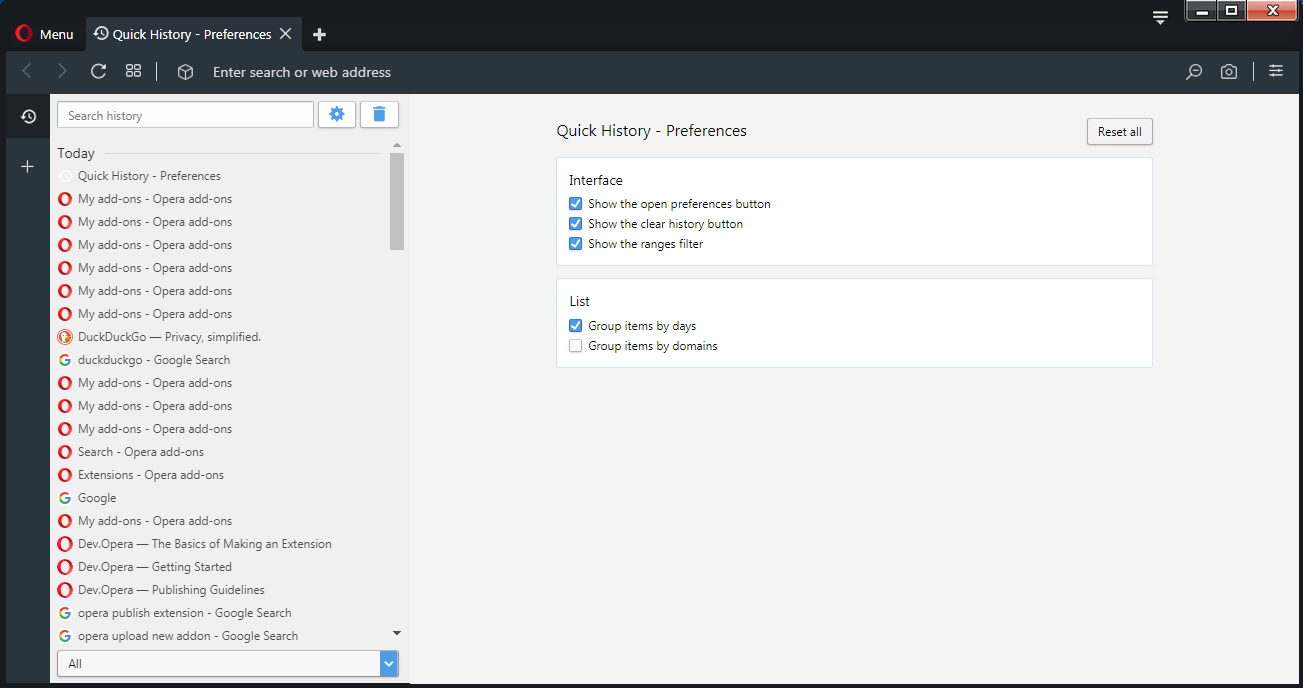Reload the current page
This screenshot has height=688, width=1303.
[98, 71]
